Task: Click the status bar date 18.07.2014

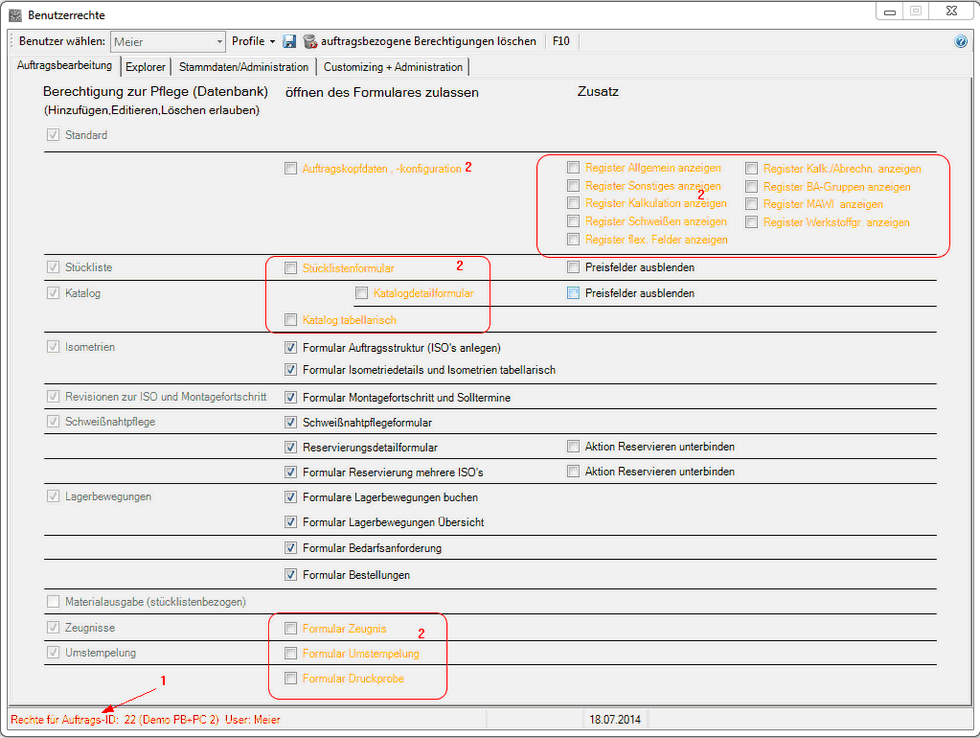Action: click(614, 719)
